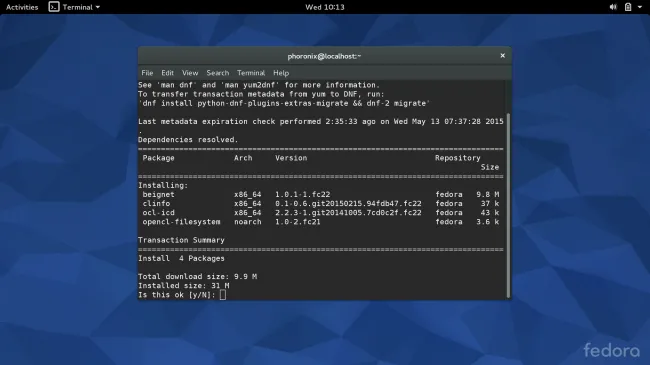Click version '1.0.1-1.fc22'

303,194
